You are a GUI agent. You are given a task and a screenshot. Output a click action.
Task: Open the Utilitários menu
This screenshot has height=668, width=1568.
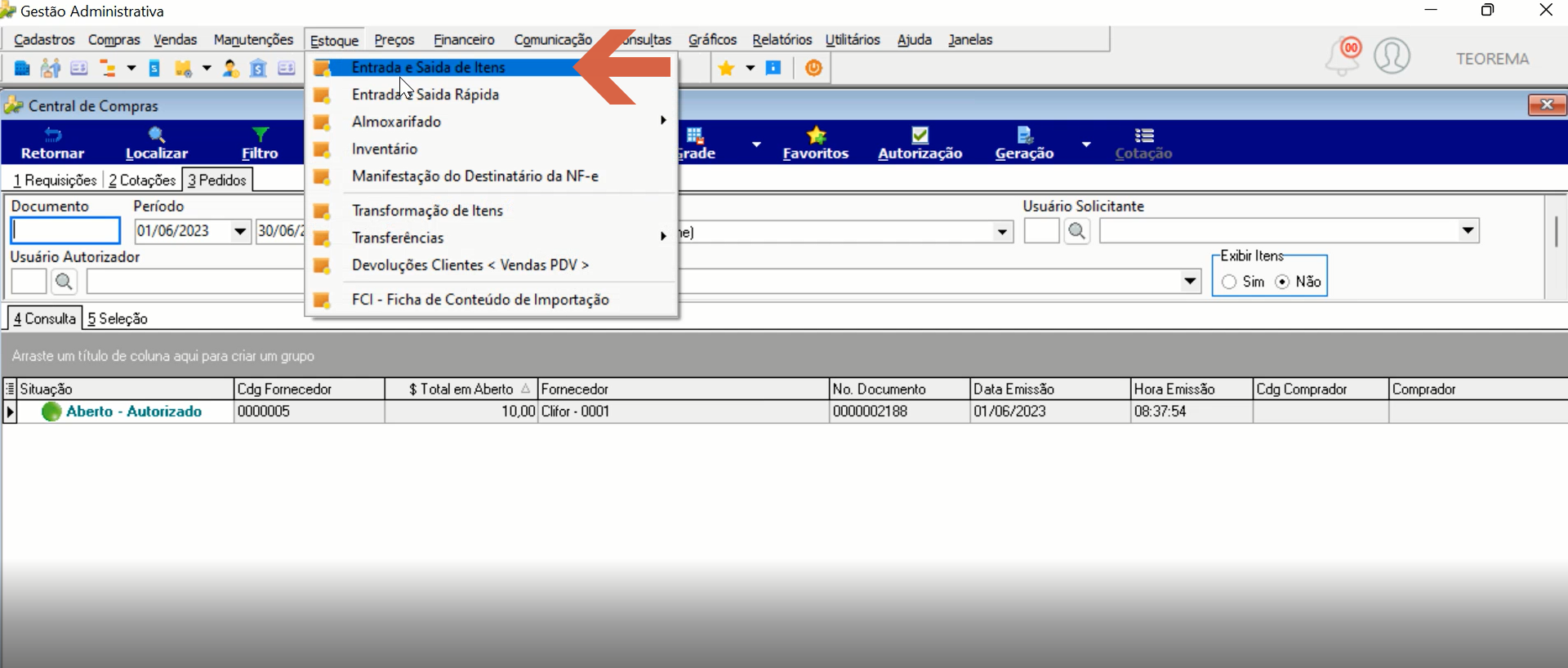point(853,40)
